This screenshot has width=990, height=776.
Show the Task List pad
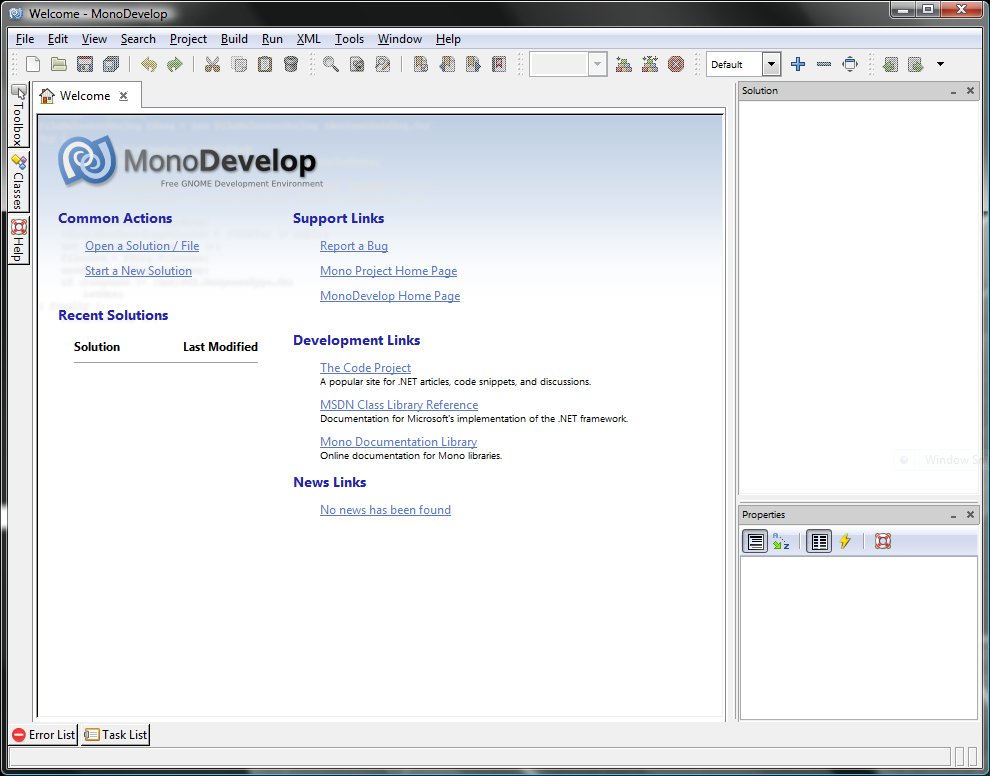(116, 734)
